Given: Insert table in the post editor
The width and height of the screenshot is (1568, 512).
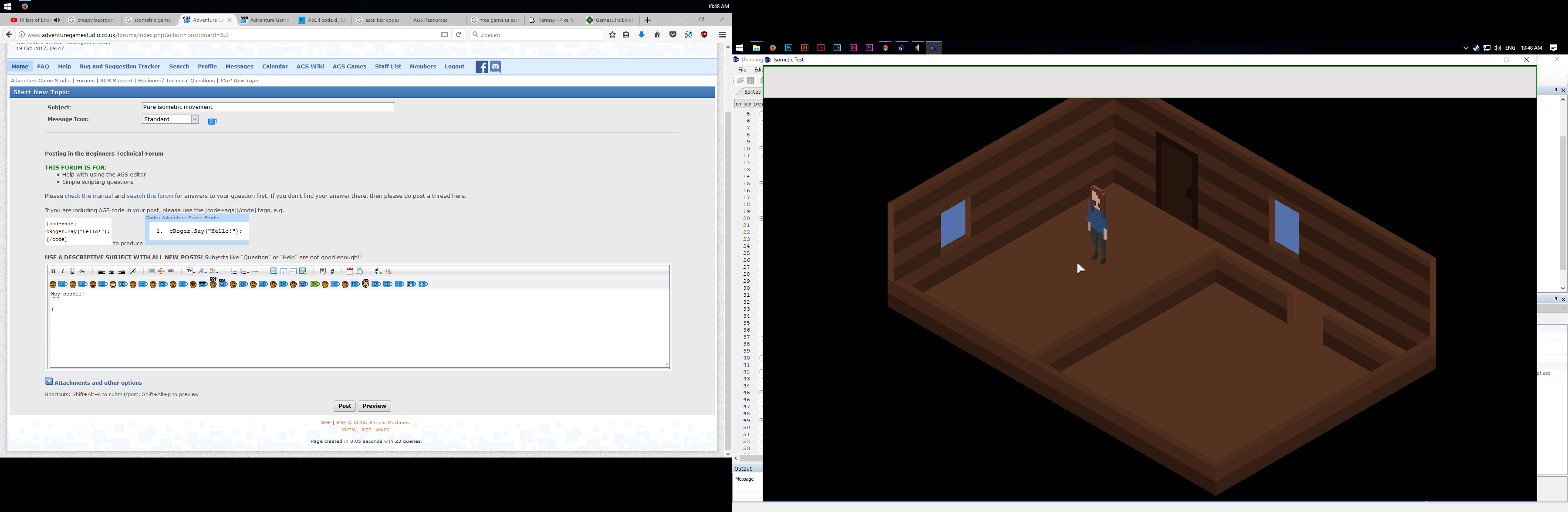Looking at the screenshot, I should point(274,271).
